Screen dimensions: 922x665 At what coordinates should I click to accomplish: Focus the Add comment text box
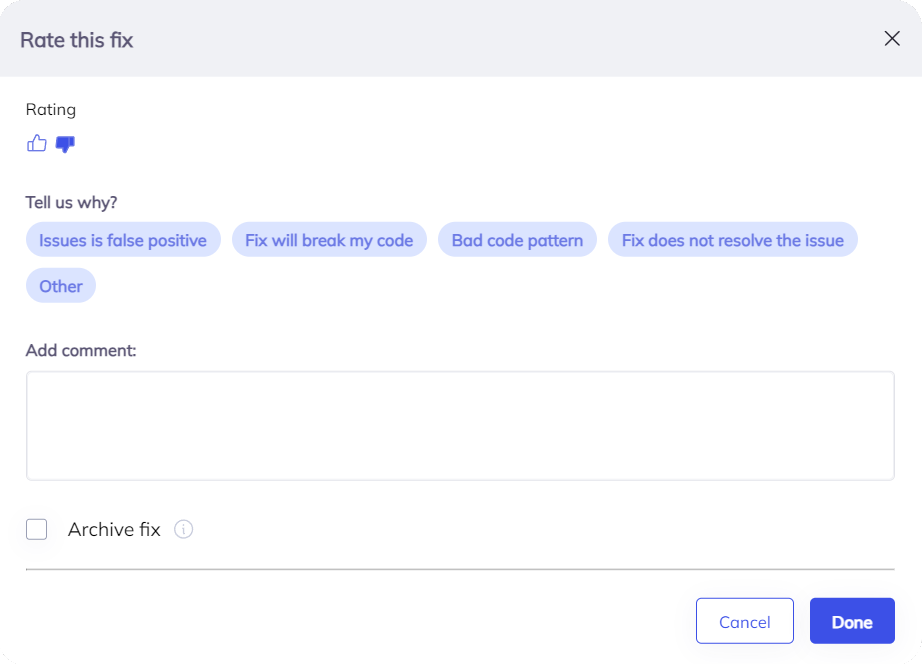[x=460, y=426]
